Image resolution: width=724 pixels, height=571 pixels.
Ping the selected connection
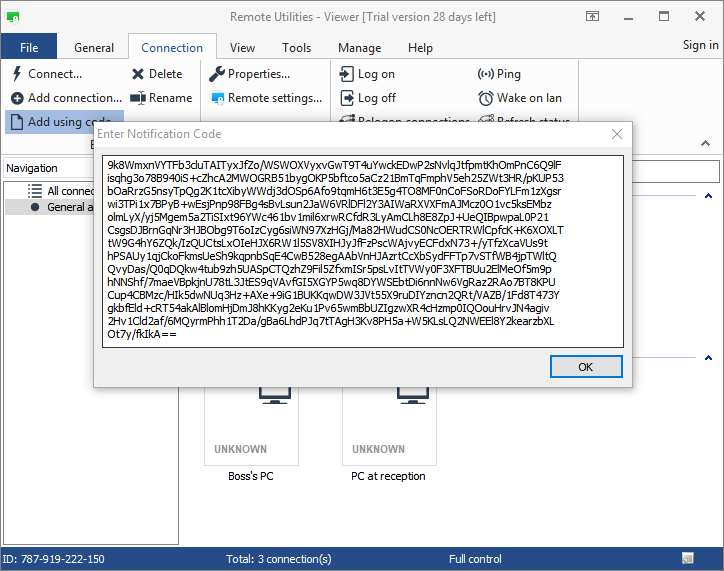485,74
